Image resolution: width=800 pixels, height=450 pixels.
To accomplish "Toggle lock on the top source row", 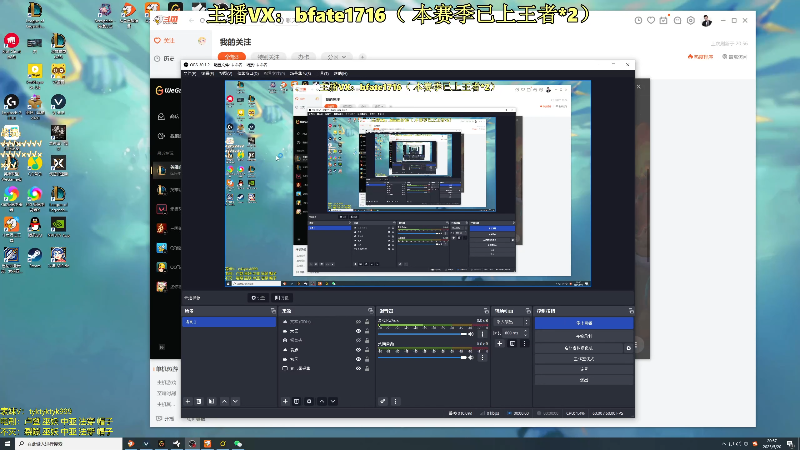I will (x=367, y=322).
